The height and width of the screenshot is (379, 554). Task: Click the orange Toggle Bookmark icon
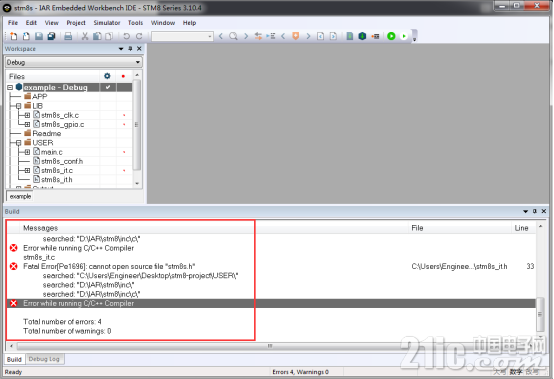(296, 36)
